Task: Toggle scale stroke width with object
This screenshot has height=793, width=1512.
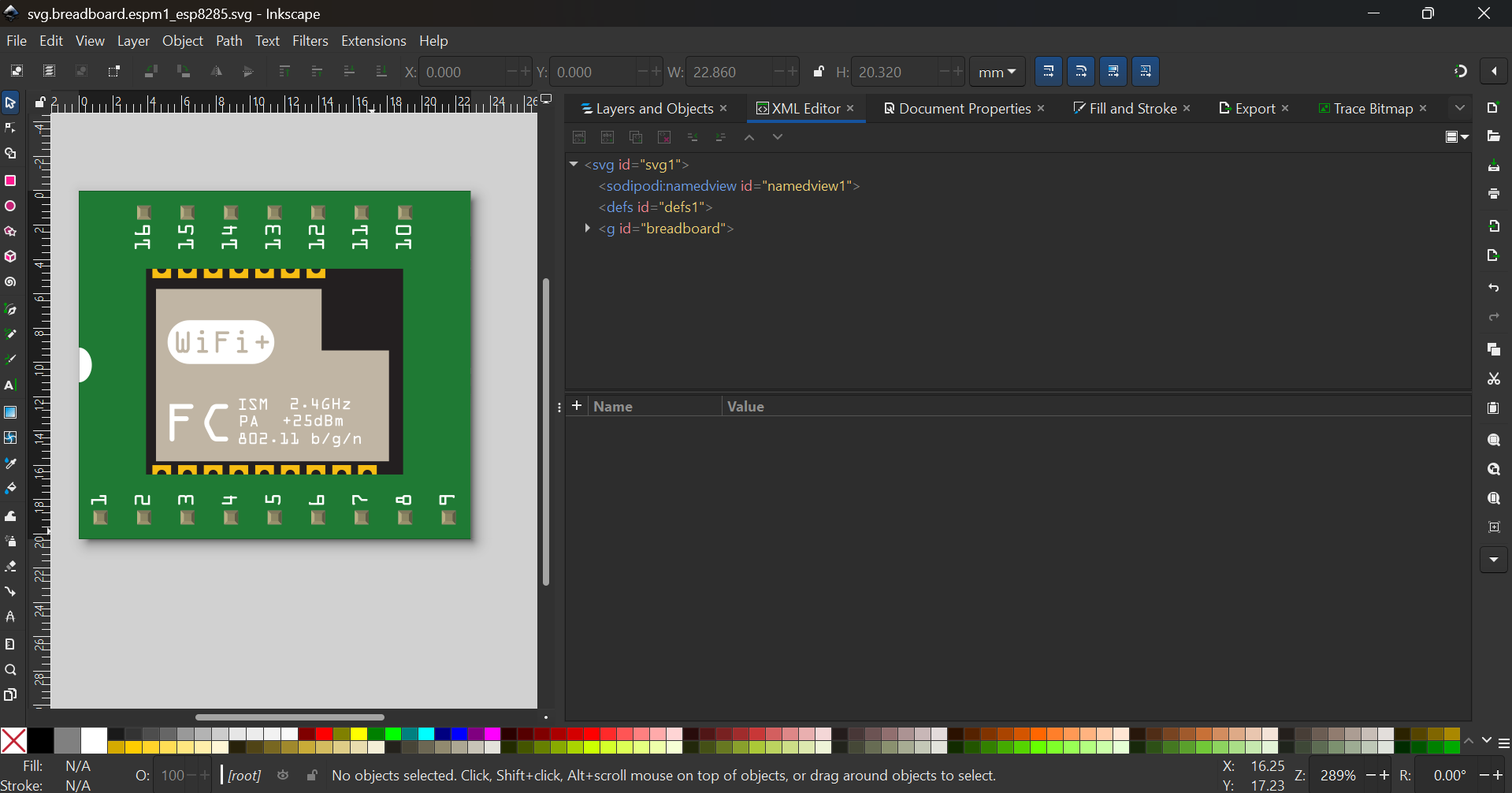Action: [1048, 72]
